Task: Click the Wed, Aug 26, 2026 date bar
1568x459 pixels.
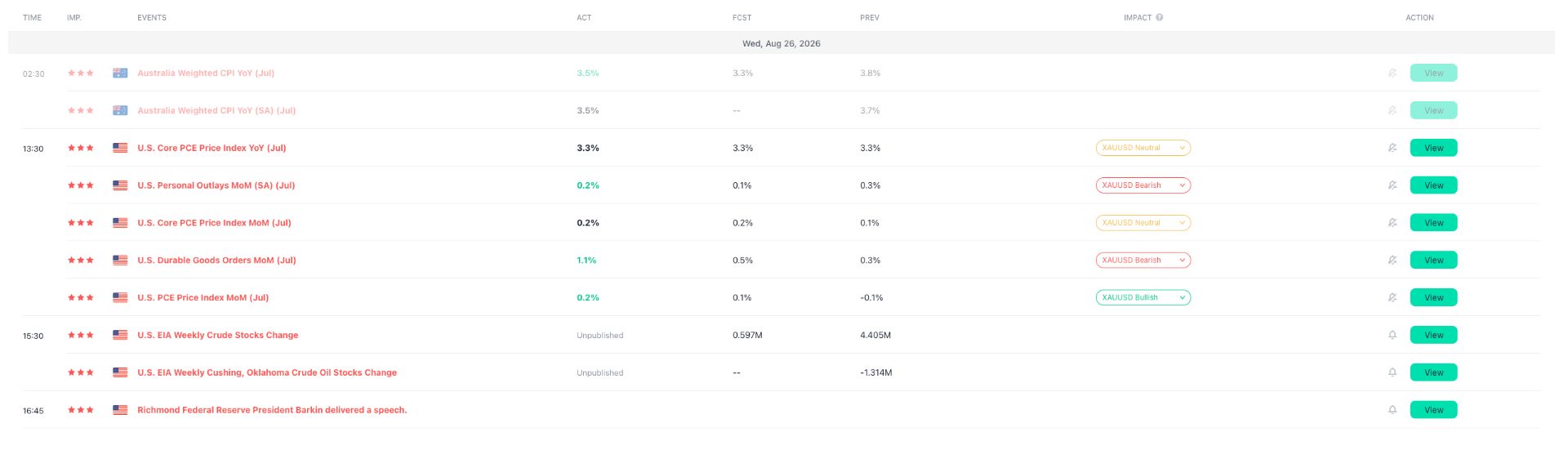Action: 782,43
